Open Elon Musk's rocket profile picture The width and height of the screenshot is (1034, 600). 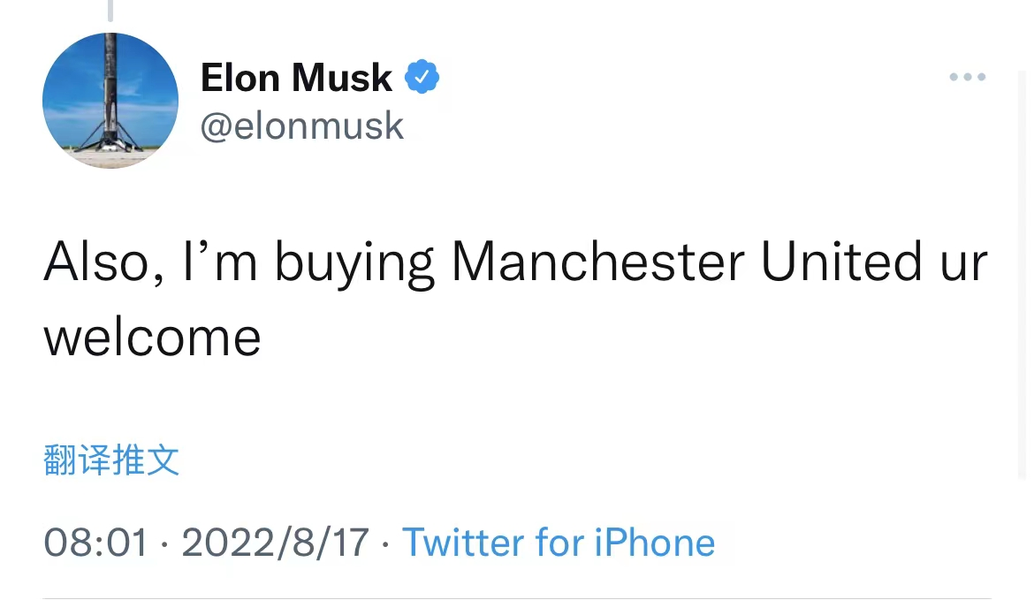pos(110,100)
